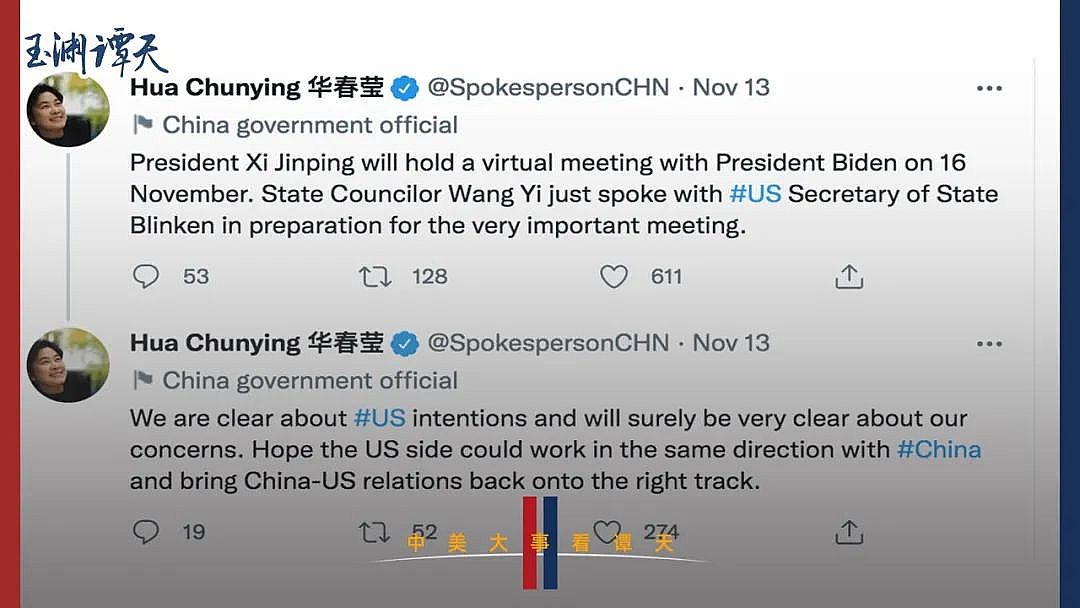This screenshot has width=1080, height=608.
Task: Like the first tweet with 611 likes
Action: coord(614,276)
